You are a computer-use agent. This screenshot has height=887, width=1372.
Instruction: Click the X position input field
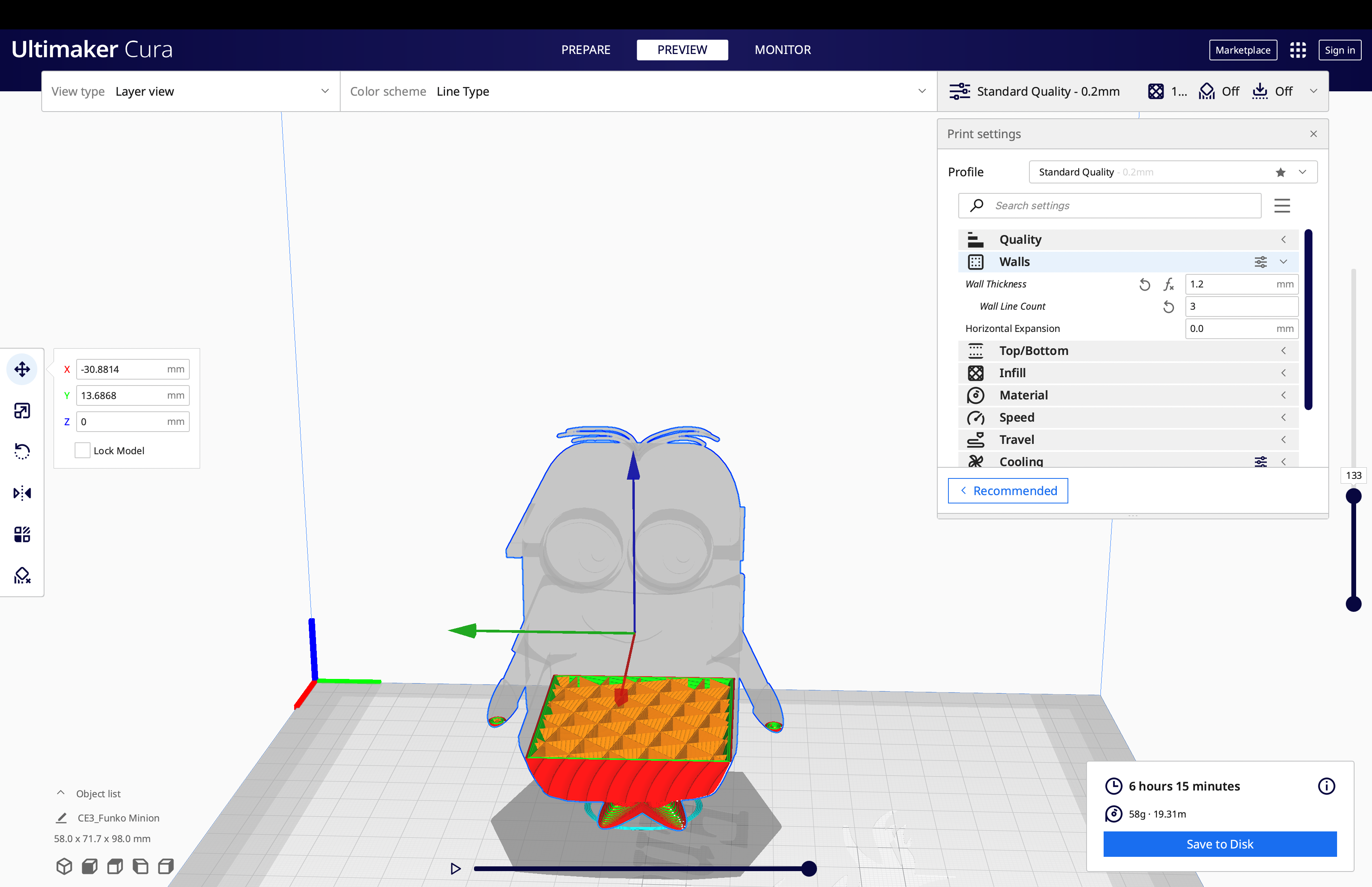point(133,369)
